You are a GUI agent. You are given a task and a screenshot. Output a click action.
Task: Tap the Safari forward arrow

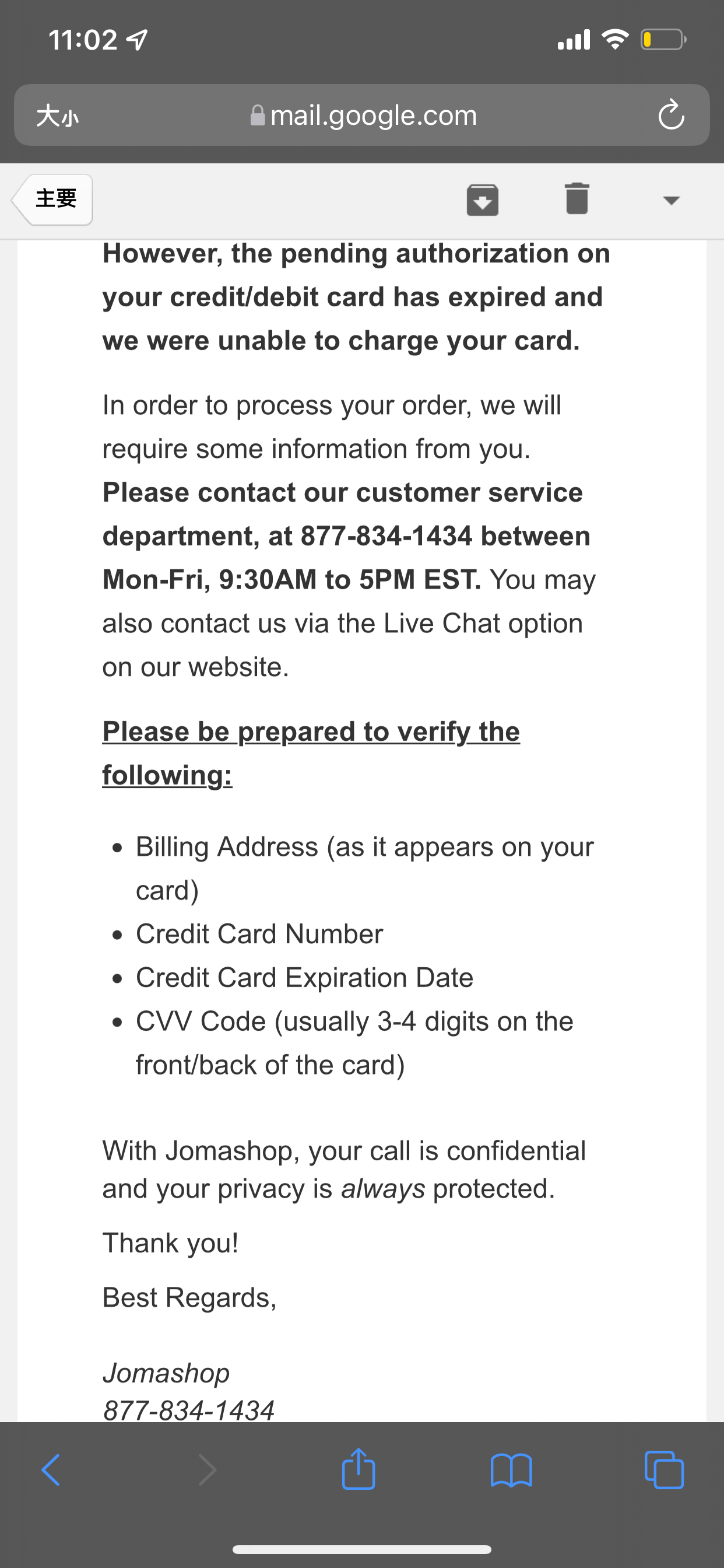coord(207,1470)
